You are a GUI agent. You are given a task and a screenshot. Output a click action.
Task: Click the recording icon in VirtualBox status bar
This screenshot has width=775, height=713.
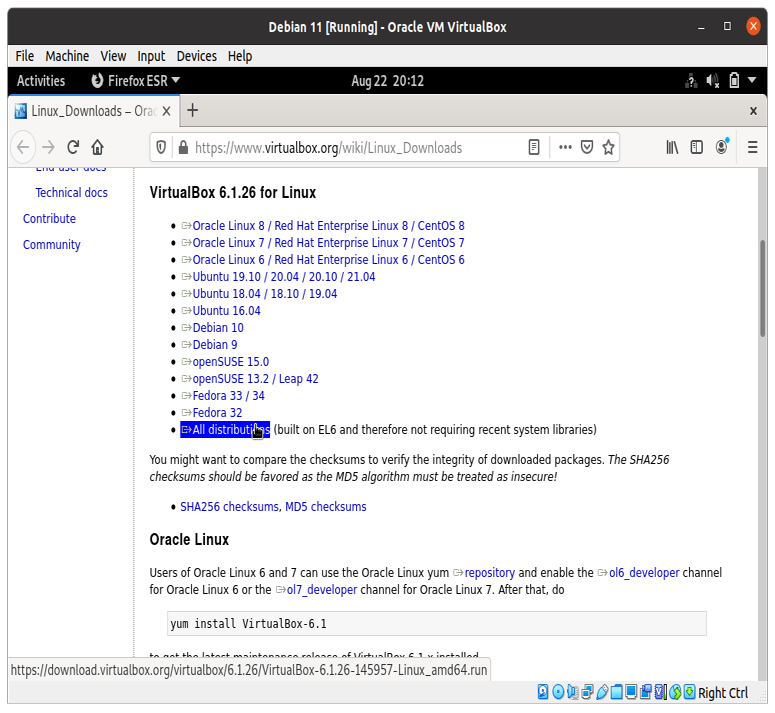(646, 692)
